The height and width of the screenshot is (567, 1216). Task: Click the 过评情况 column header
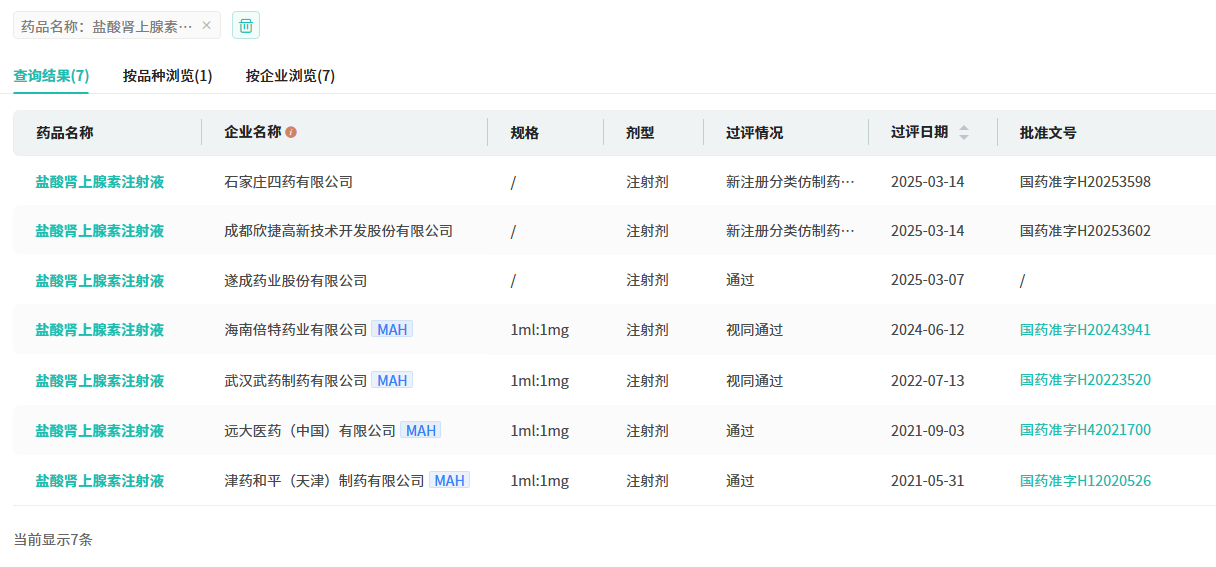[x=754, y=132]
